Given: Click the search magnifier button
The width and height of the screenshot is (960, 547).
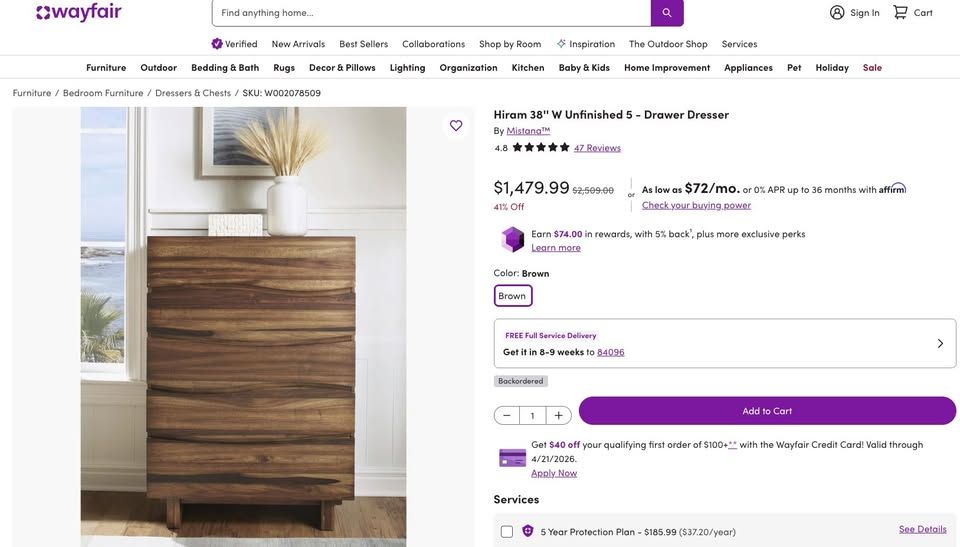Looking at the screenshot, I should [x=667, y=13].
